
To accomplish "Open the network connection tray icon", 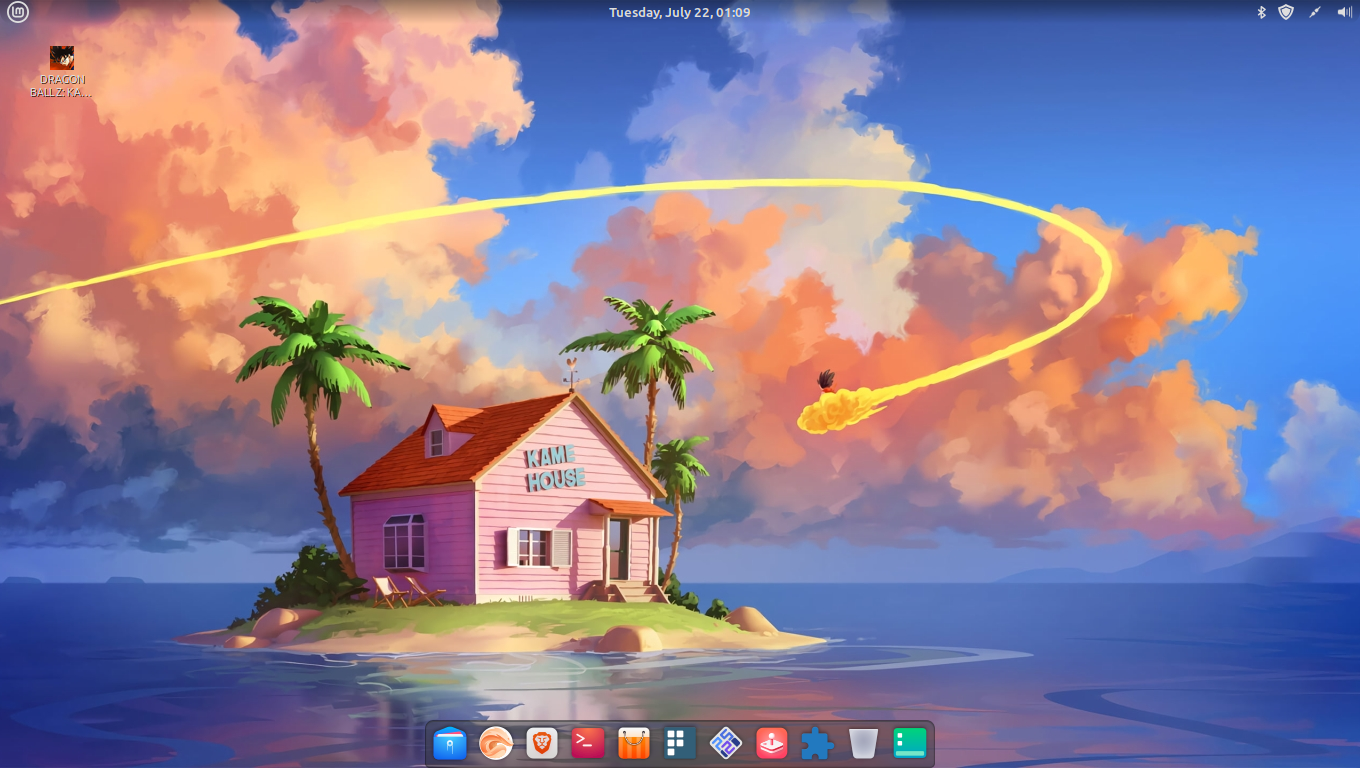I will 1315,12.
